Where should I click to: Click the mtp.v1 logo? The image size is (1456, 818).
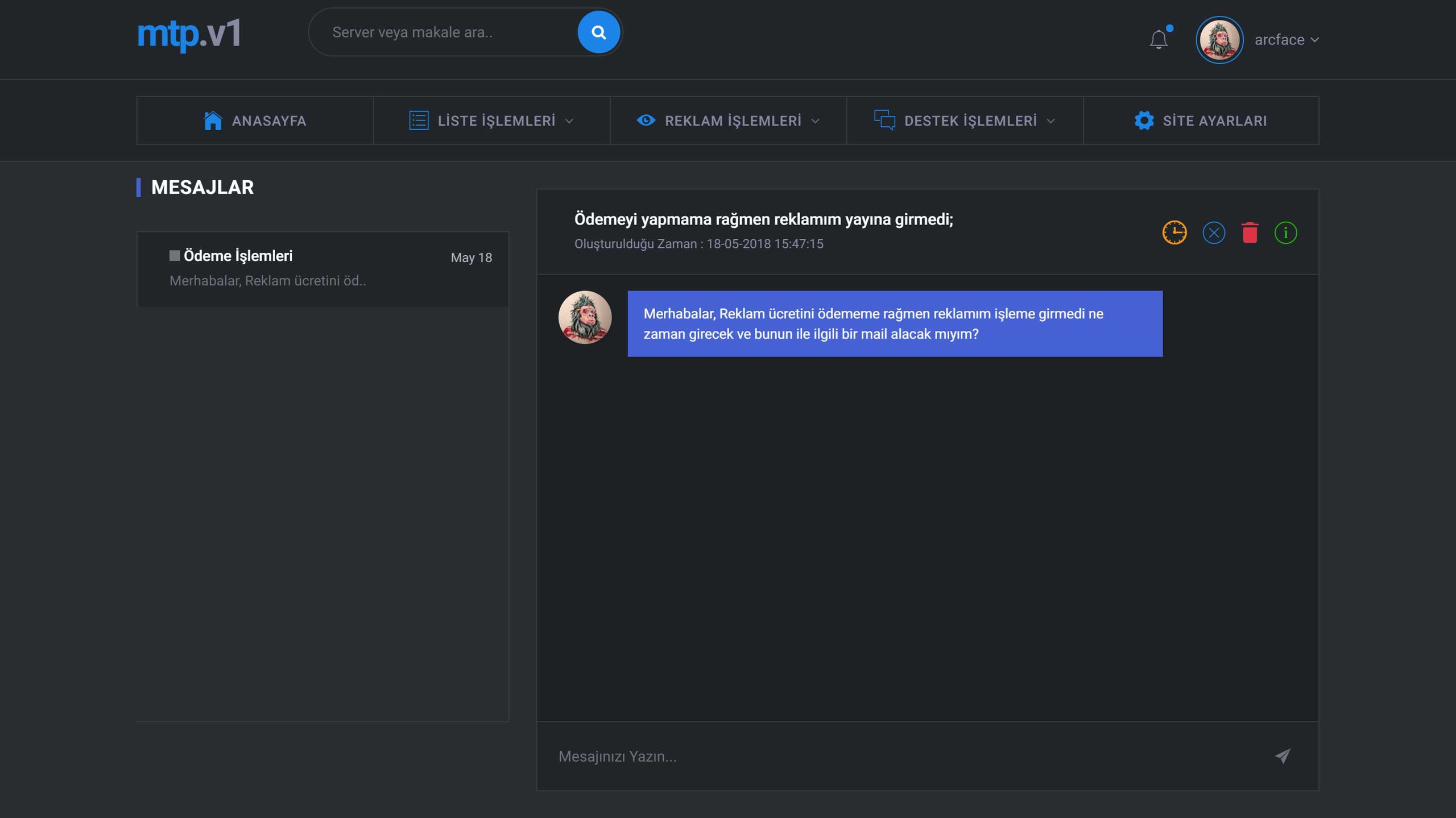[189, 34]
